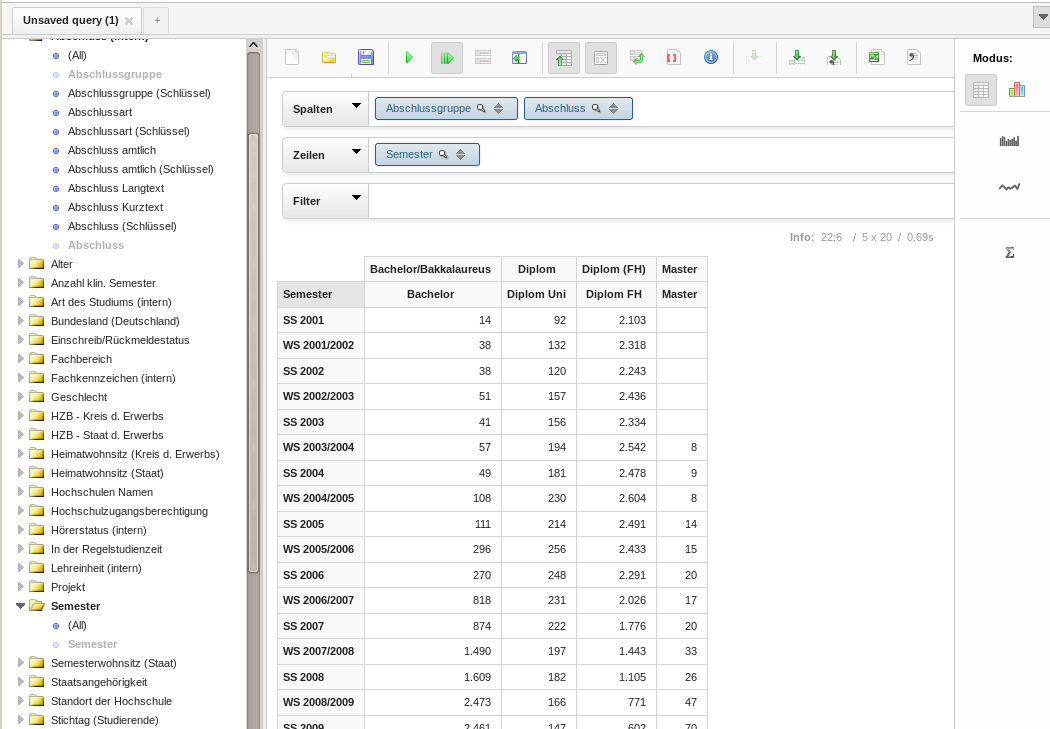This screenshot has height=729, width=1050.
Task: Toggle the sidebar with the blue panel icon
Action: click(520, 58)
